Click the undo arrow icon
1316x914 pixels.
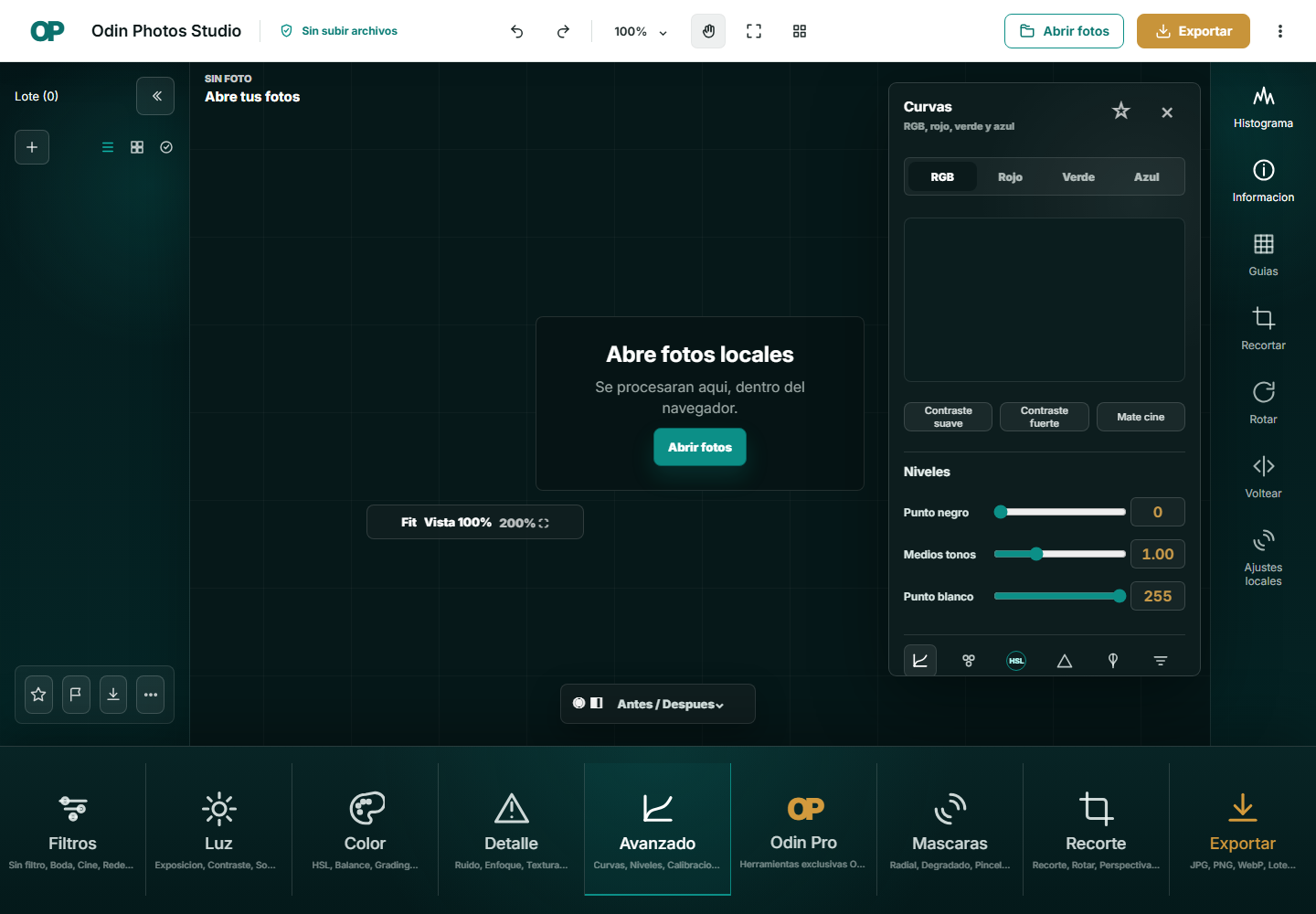517,31
